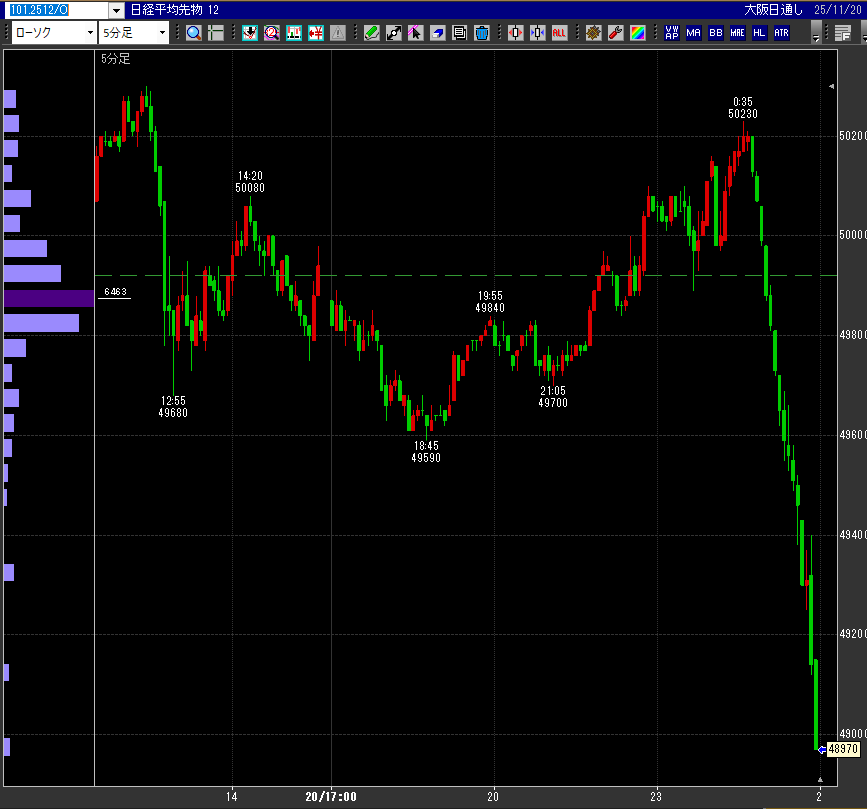Click the 48970 current price label
This screenshot has height=809, width=867.
click(x=843, y=749)
